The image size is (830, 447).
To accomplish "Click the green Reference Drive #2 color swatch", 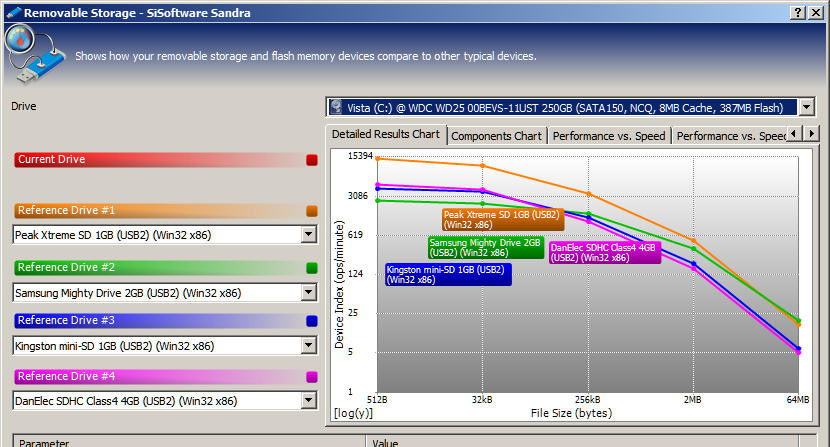I will pos(312,268).
